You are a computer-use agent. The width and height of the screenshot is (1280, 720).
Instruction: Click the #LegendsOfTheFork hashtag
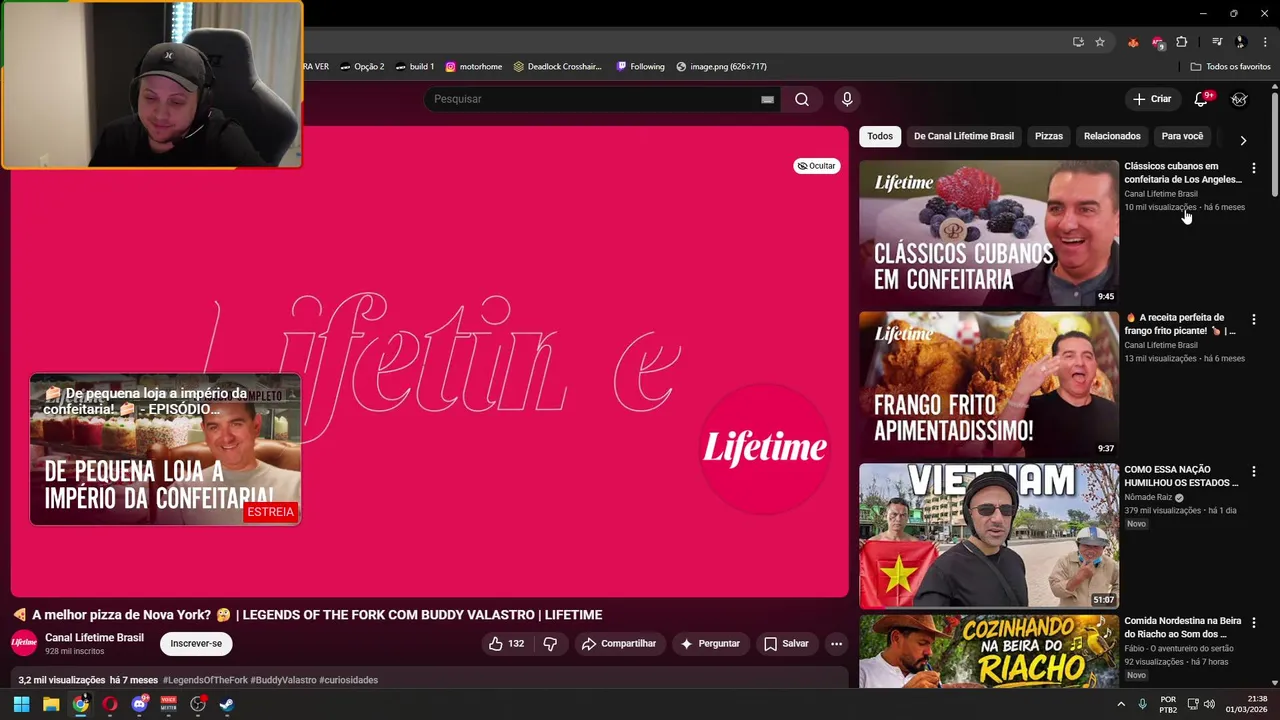click(x=205, y=680)
